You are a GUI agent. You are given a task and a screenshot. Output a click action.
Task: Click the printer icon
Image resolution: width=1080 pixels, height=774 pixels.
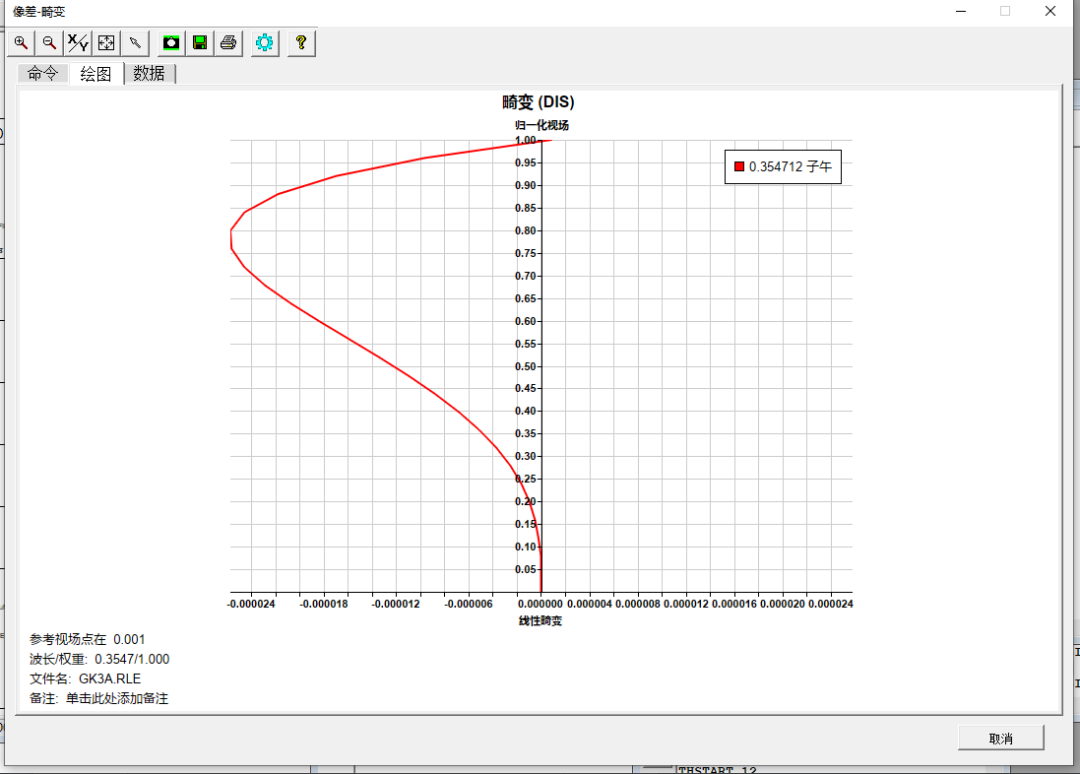pyautogui.click(x=229, y=43)
